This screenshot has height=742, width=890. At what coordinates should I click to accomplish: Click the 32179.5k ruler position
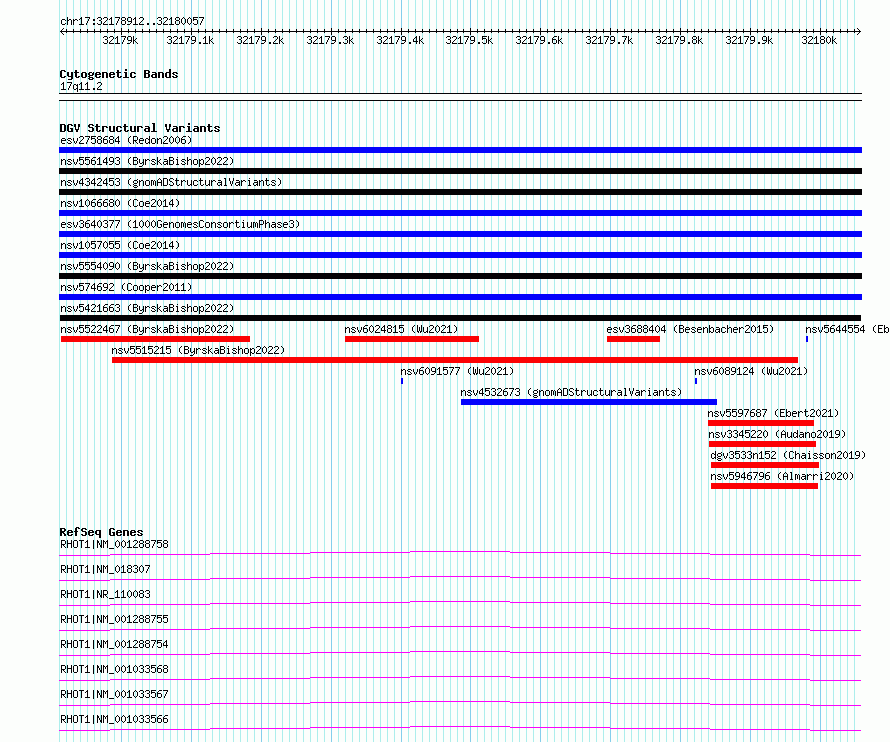(x=469, y=40)
